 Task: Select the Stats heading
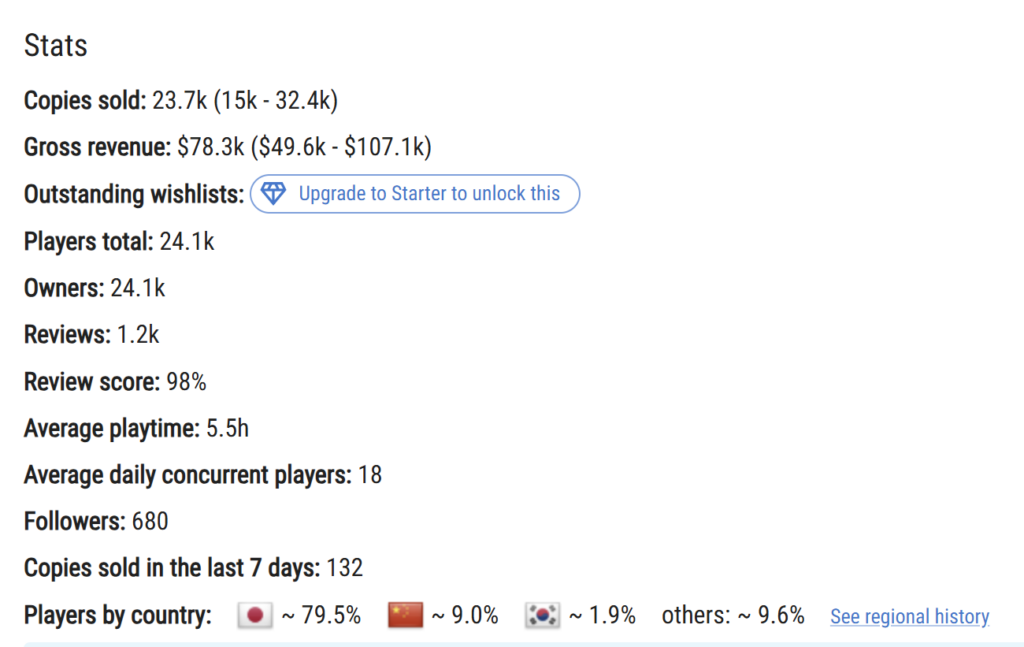coord(56,46)
